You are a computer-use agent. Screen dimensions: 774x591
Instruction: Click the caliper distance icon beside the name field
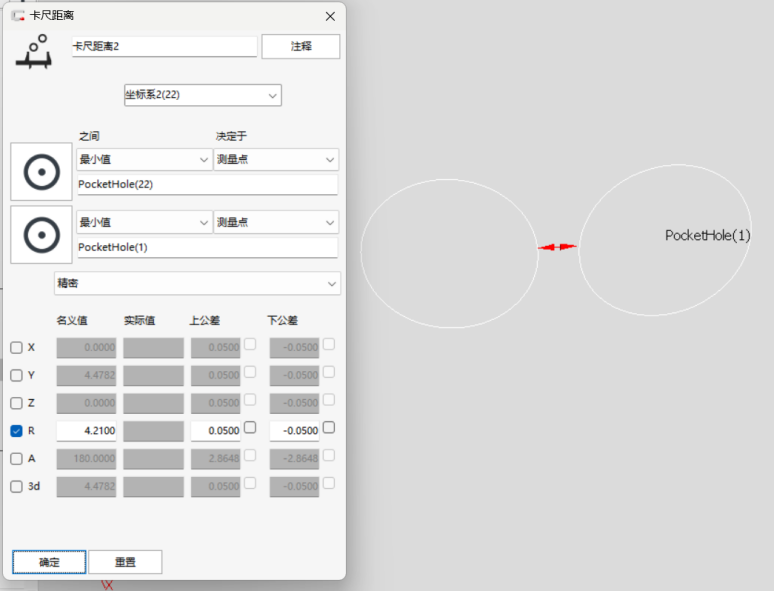tap(35, 52)
